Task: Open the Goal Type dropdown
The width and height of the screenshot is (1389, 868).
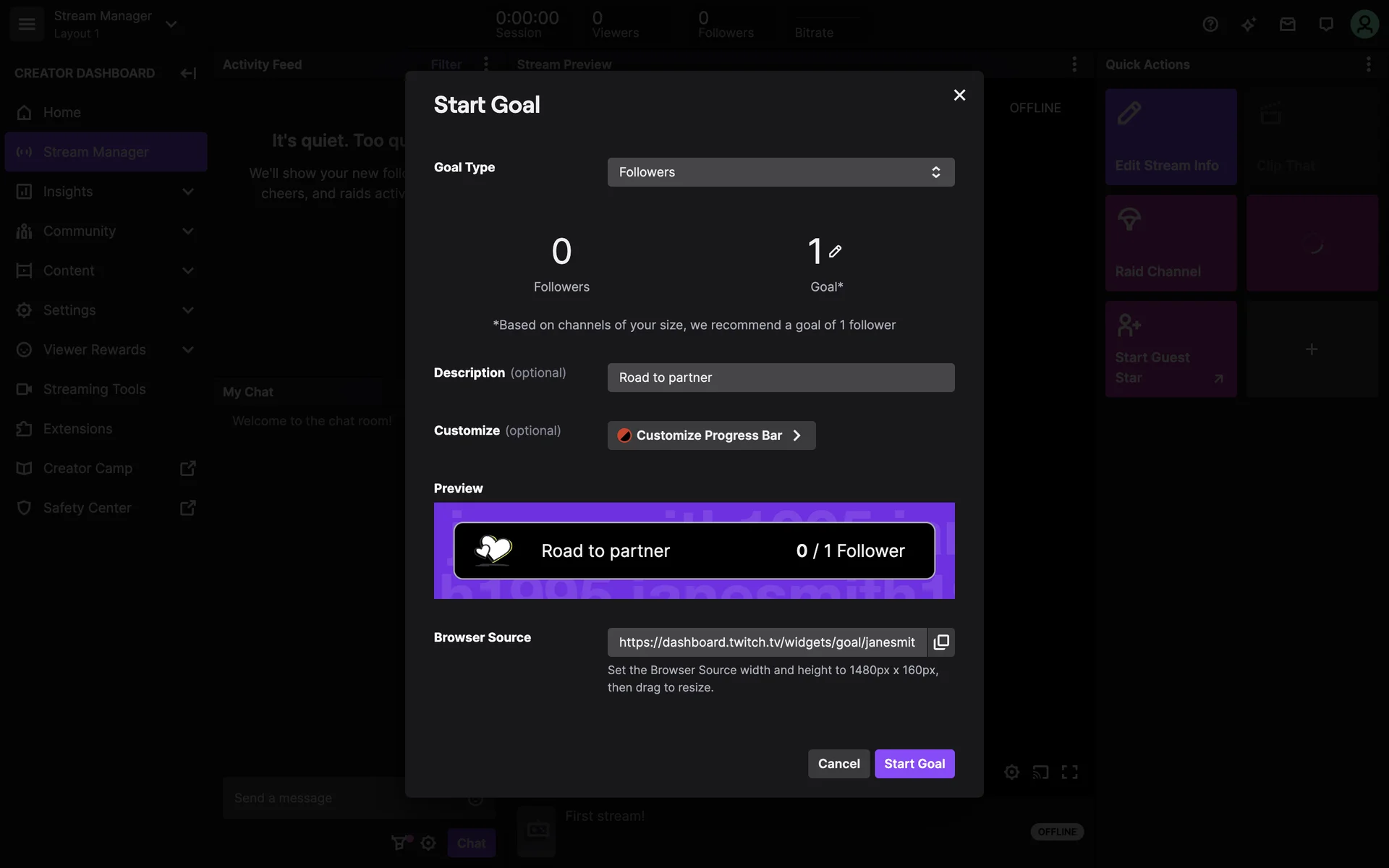Action: (781, 172)
